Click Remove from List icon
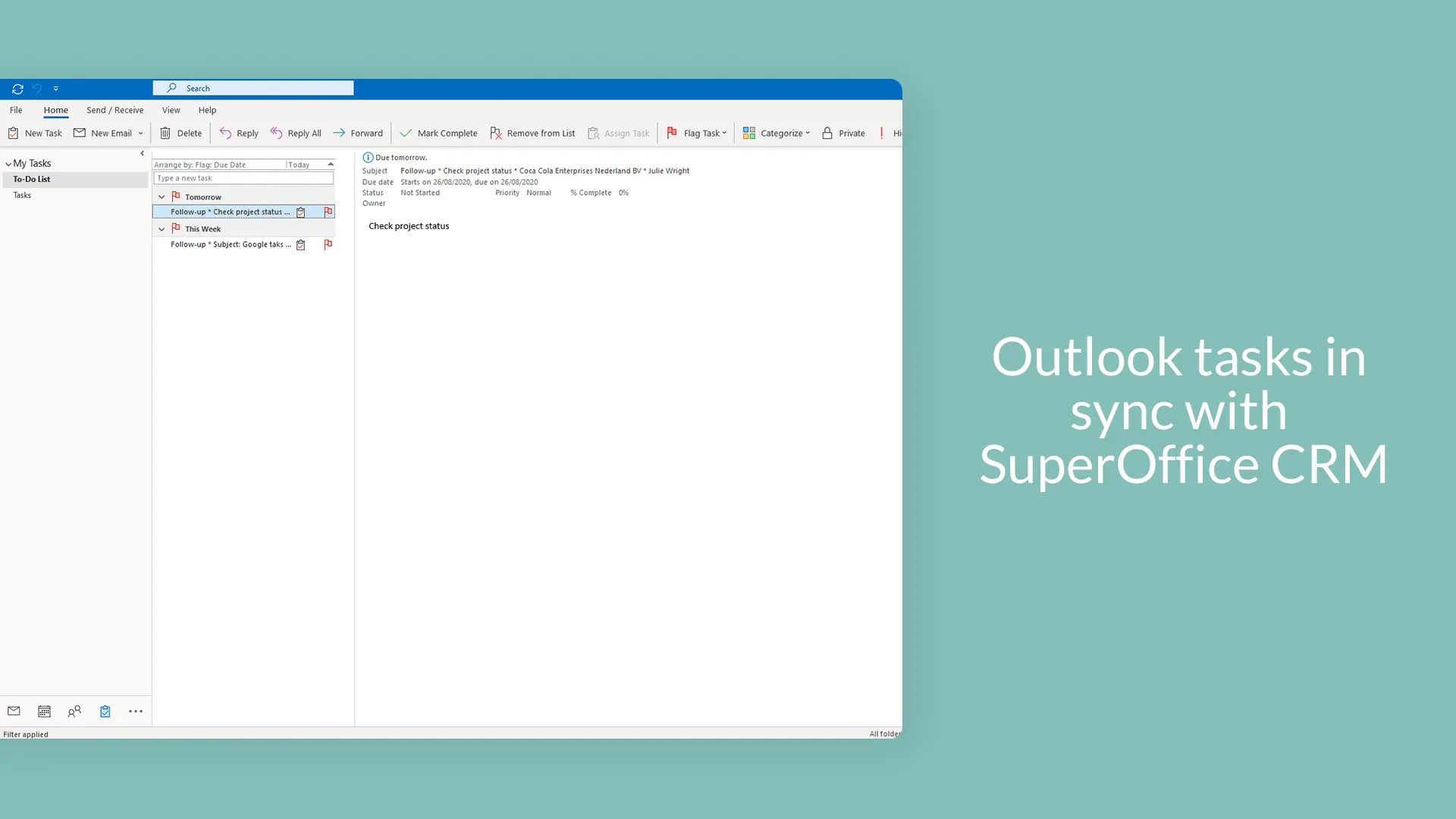Viewport: 1456px width, 819px height. pyautogui.click(x=496, y=133)
